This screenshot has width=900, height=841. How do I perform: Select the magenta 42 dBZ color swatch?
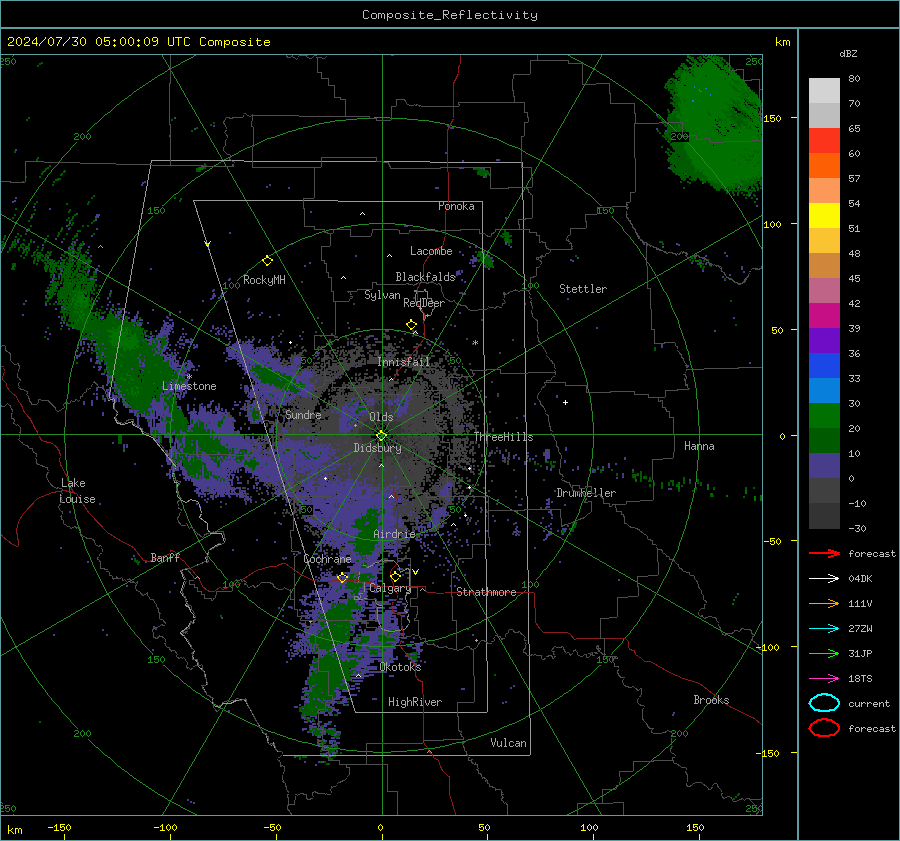pos(824,315)
